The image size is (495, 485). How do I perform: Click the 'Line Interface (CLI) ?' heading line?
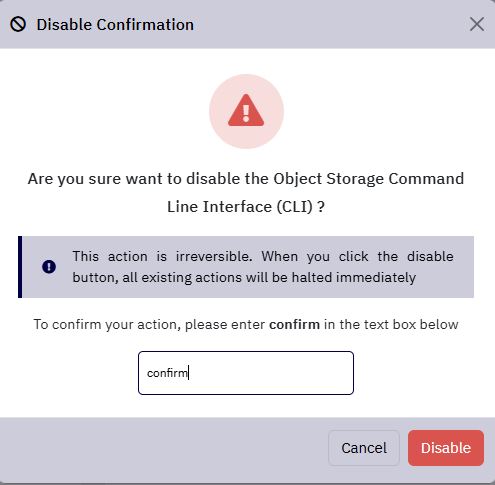(246, 207)
